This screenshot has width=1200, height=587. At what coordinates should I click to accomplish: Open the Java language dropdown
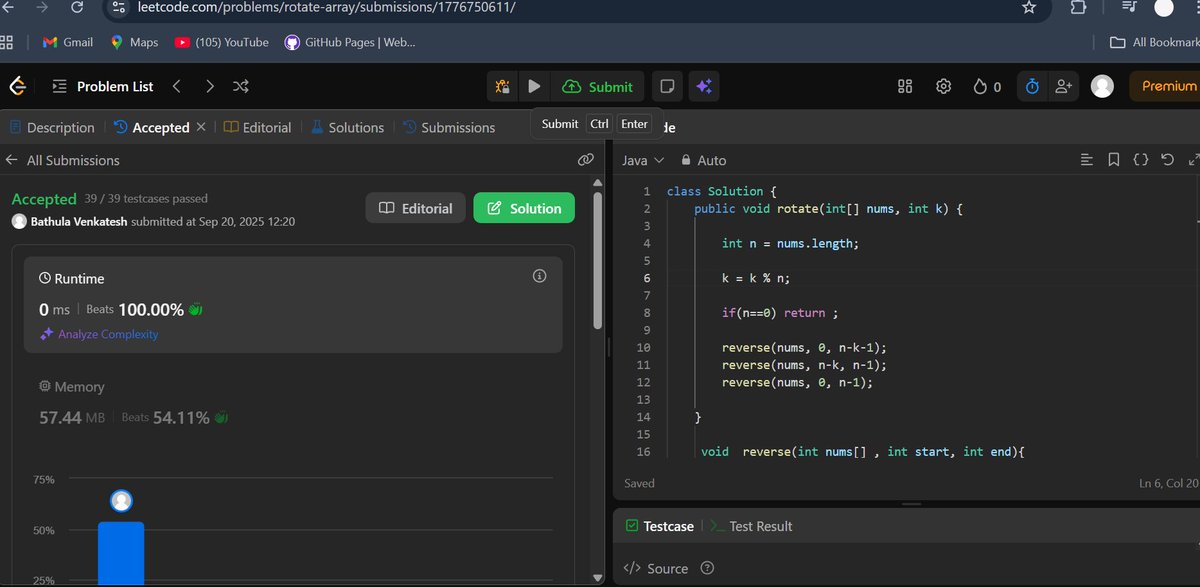(x=643, y=160)
